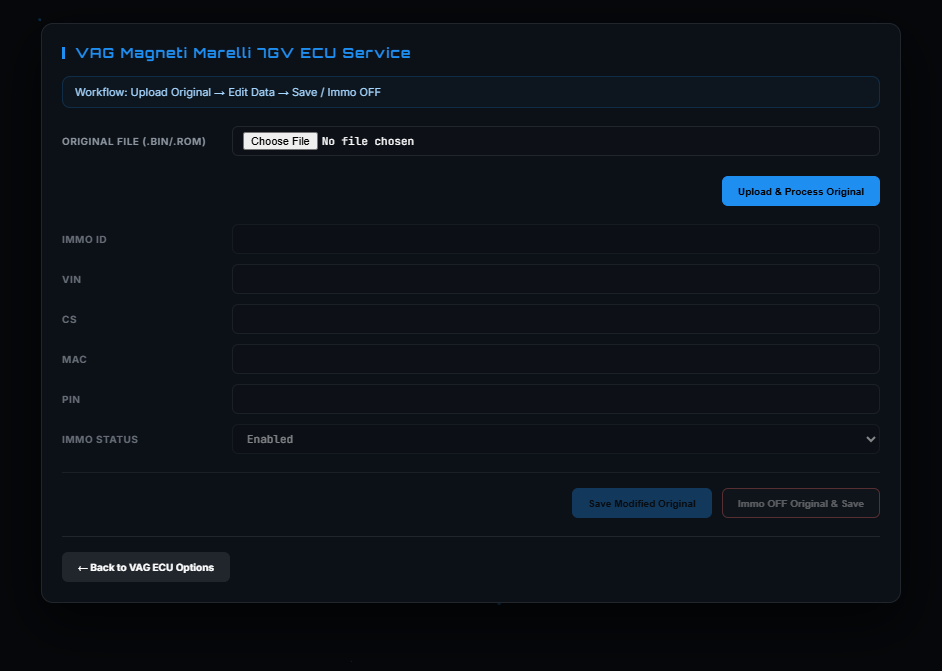Open the Immo Status 'Enabled' dropdown
The width and height of the screenshot is (942, 671).
[555, 439]
